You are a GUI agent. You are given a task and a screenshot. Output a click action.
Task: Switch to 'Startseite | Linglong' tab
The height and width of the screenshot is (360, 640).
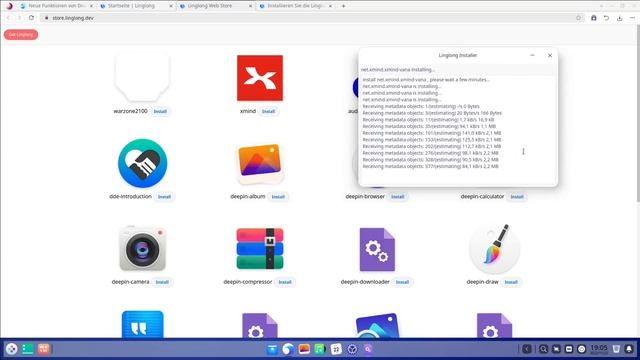click(x=136, y=6)
